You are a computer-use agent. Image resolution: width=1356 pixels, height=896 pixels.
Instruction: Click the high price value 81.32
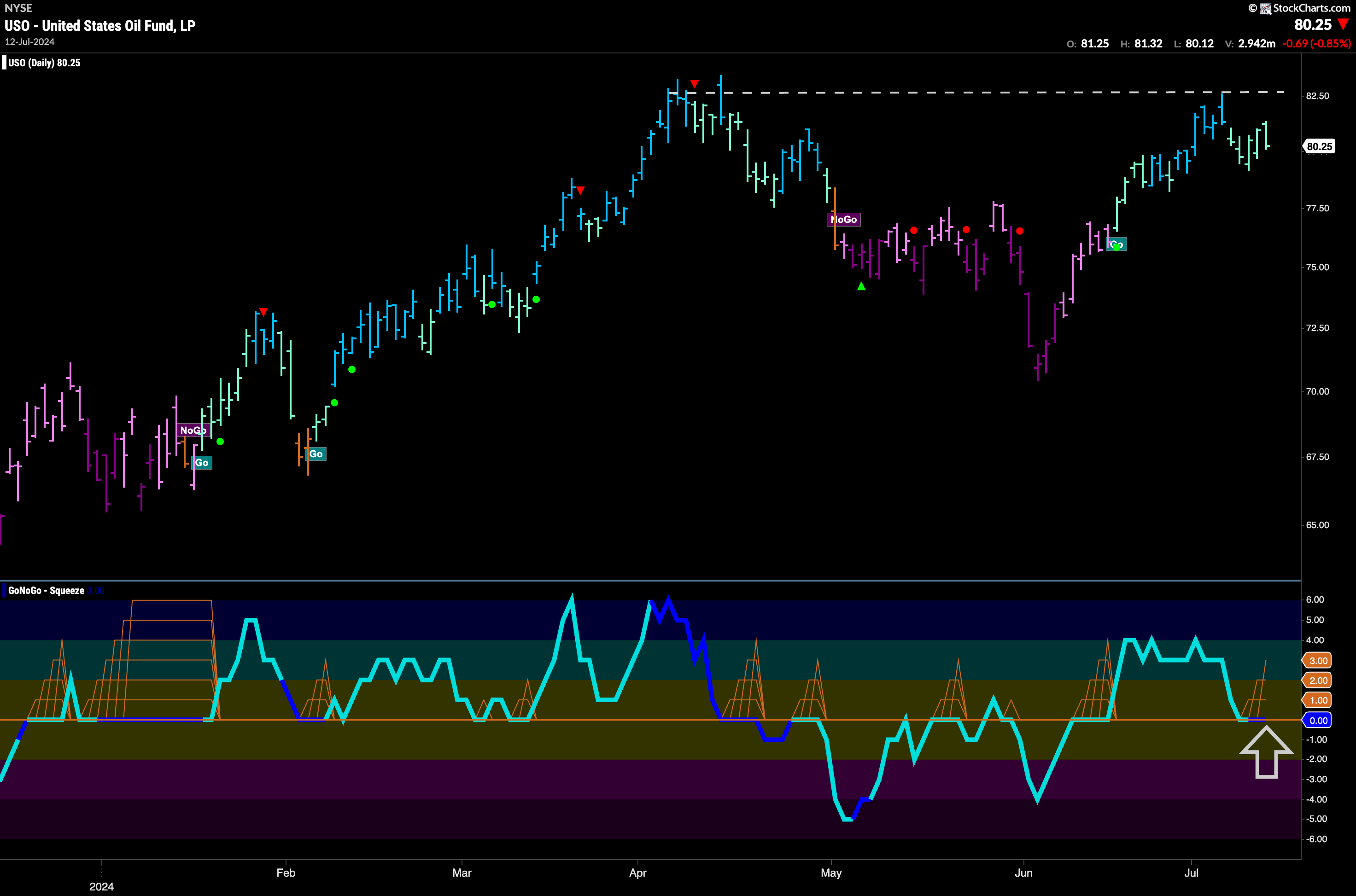(1148, 43)
